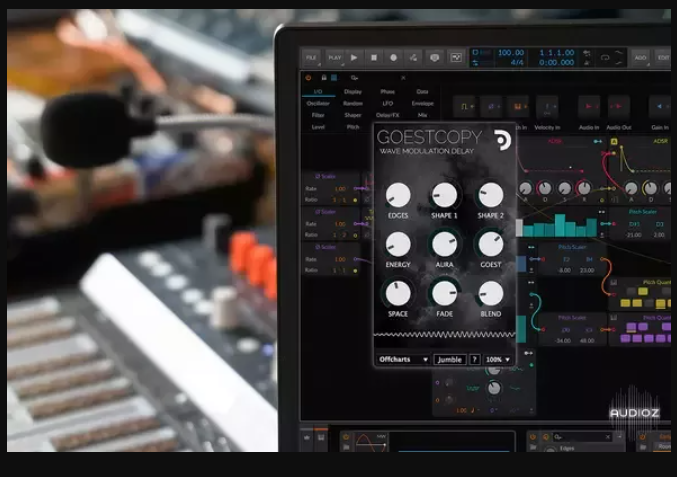
Task: Toggle the orange power icon in the browser header
Action: pos(308,78)
